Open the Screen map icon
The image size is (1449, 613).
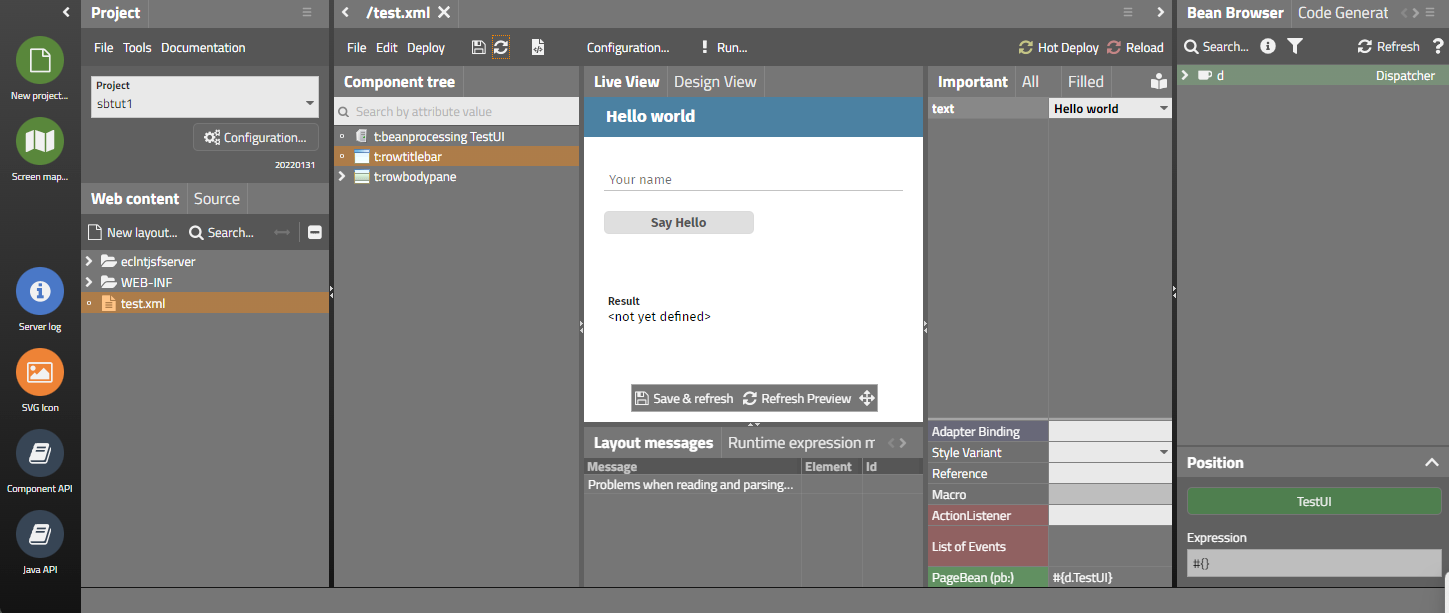(x=40, y=141)
